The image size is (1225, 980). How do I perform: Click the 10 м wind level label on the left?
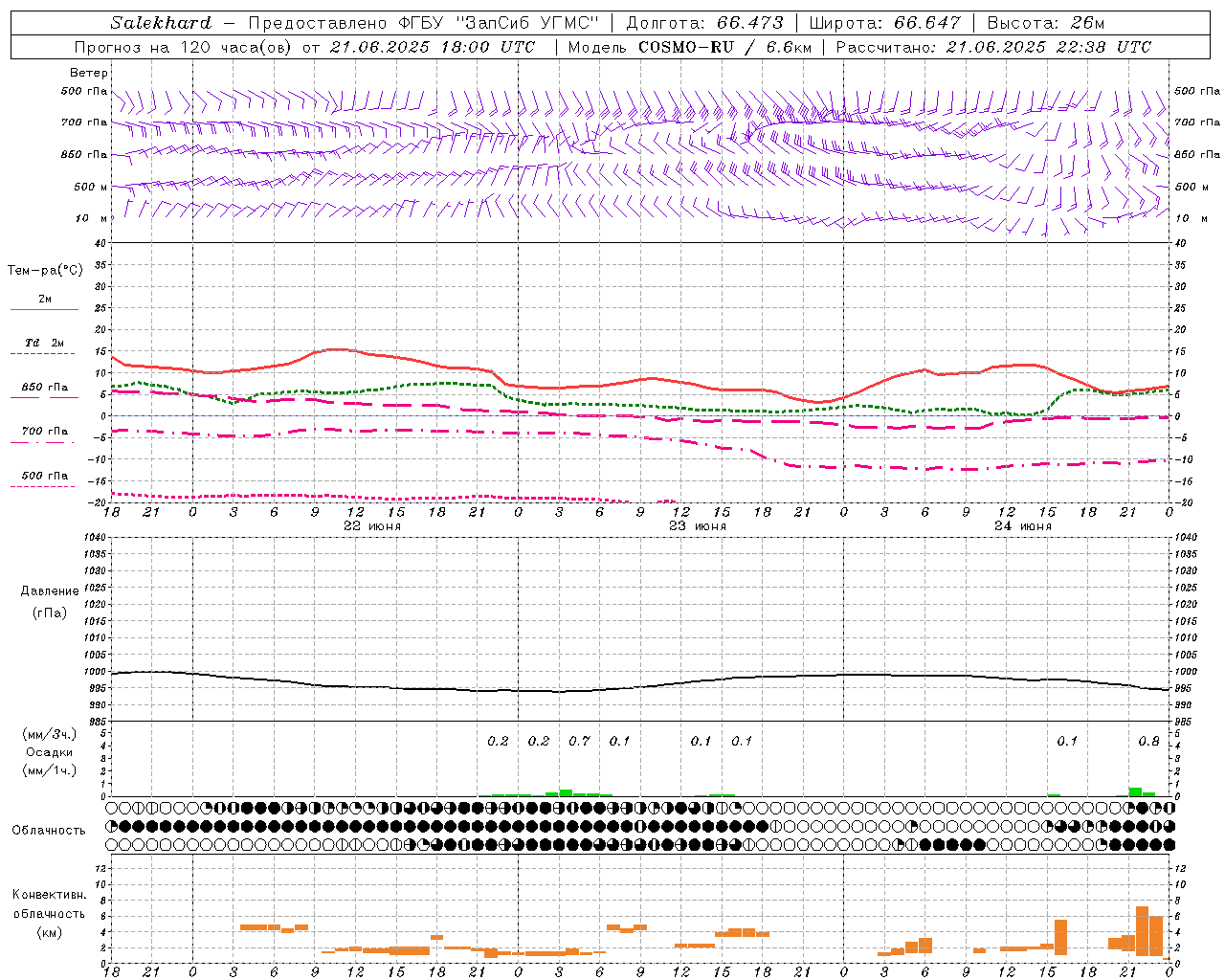[92, 219]
